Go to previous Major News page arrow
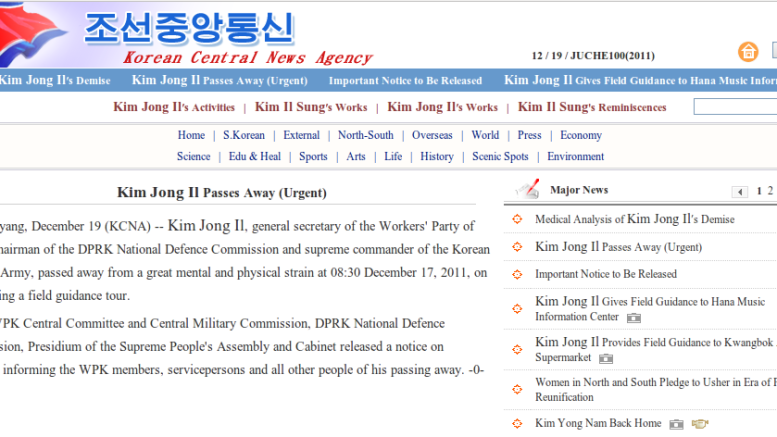This screenshot has width=777, height=437. (x=740, y=192)
